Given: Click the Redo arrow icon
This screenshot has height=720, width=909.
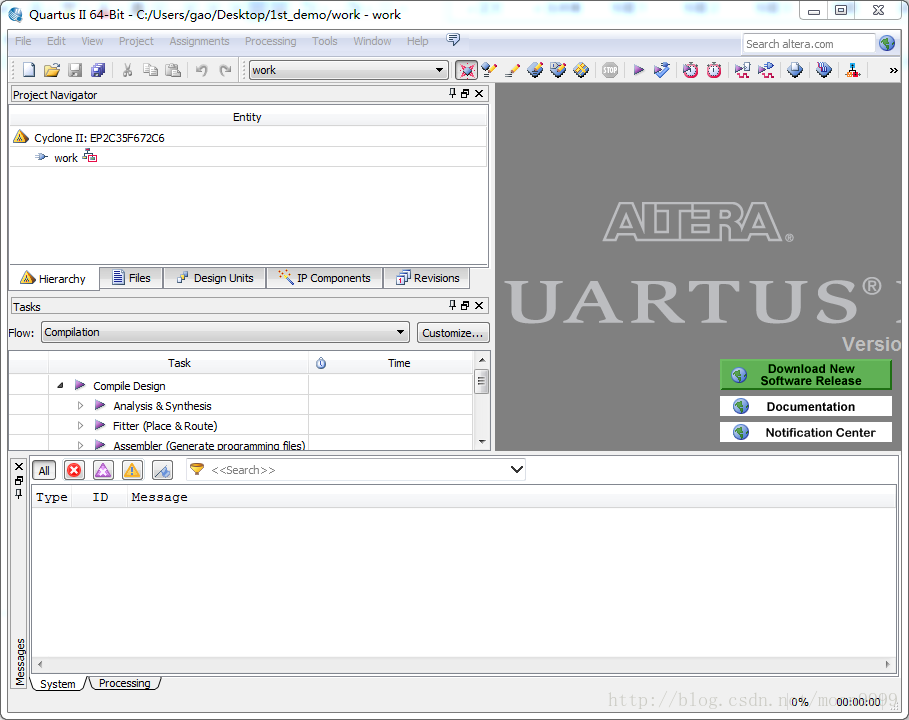Looking at the screenshot, I should (x=225, y=70).
